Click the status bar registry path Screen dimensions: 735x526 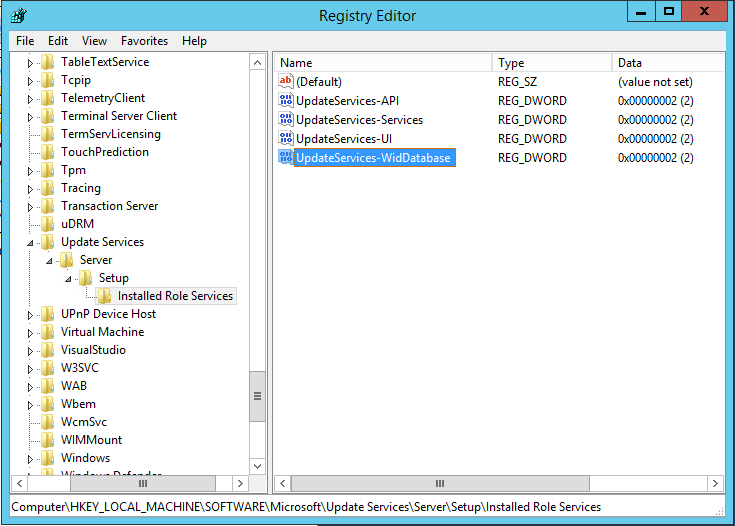coord(306,507)
